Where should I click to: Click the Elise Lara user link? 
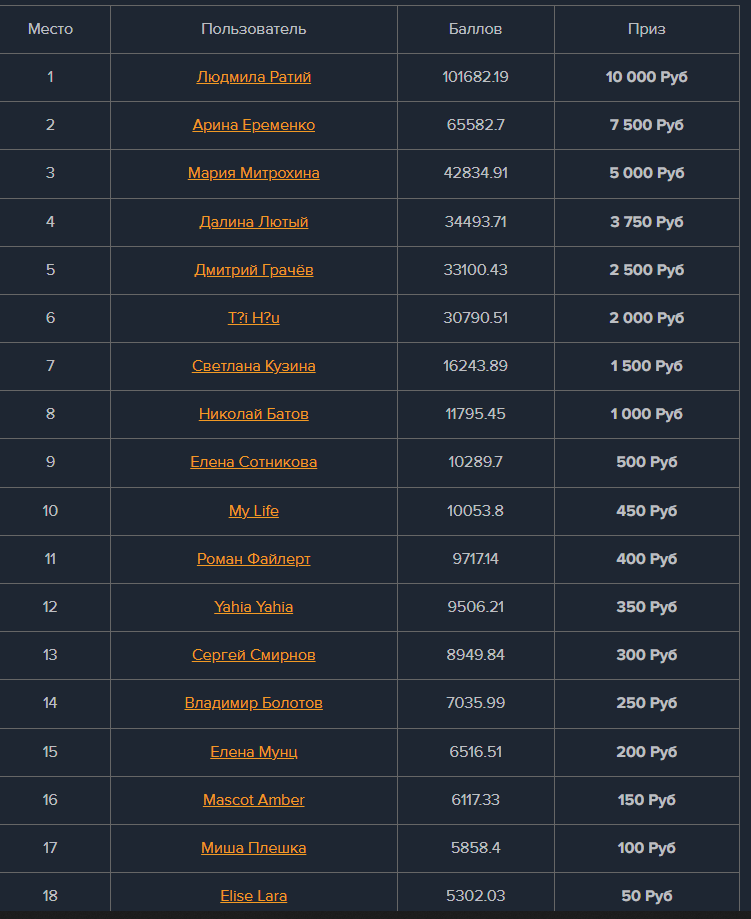click(254, 896)
